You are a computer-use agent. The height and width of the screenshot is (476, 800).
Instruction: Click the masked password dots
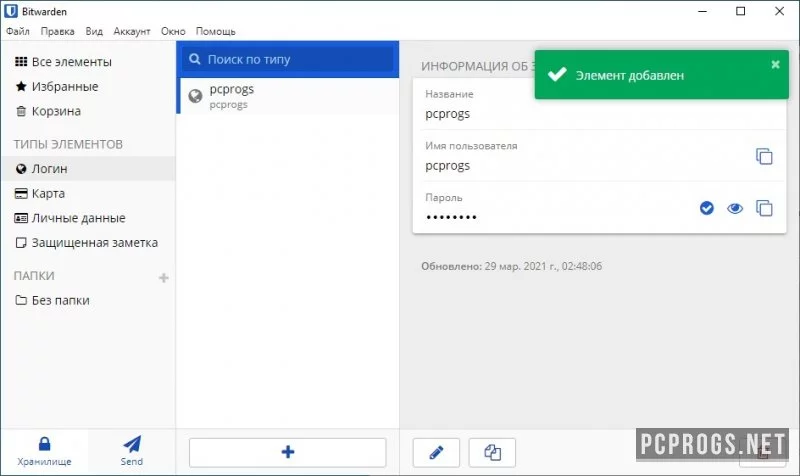tap(452, 217)
